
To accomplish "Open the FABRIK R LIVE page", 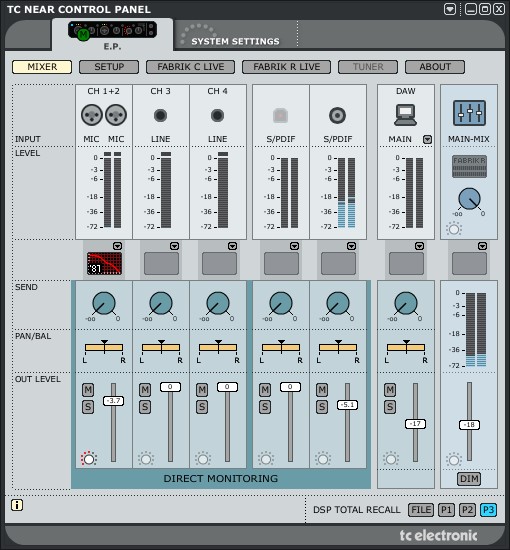I will (x=287, y=67).
